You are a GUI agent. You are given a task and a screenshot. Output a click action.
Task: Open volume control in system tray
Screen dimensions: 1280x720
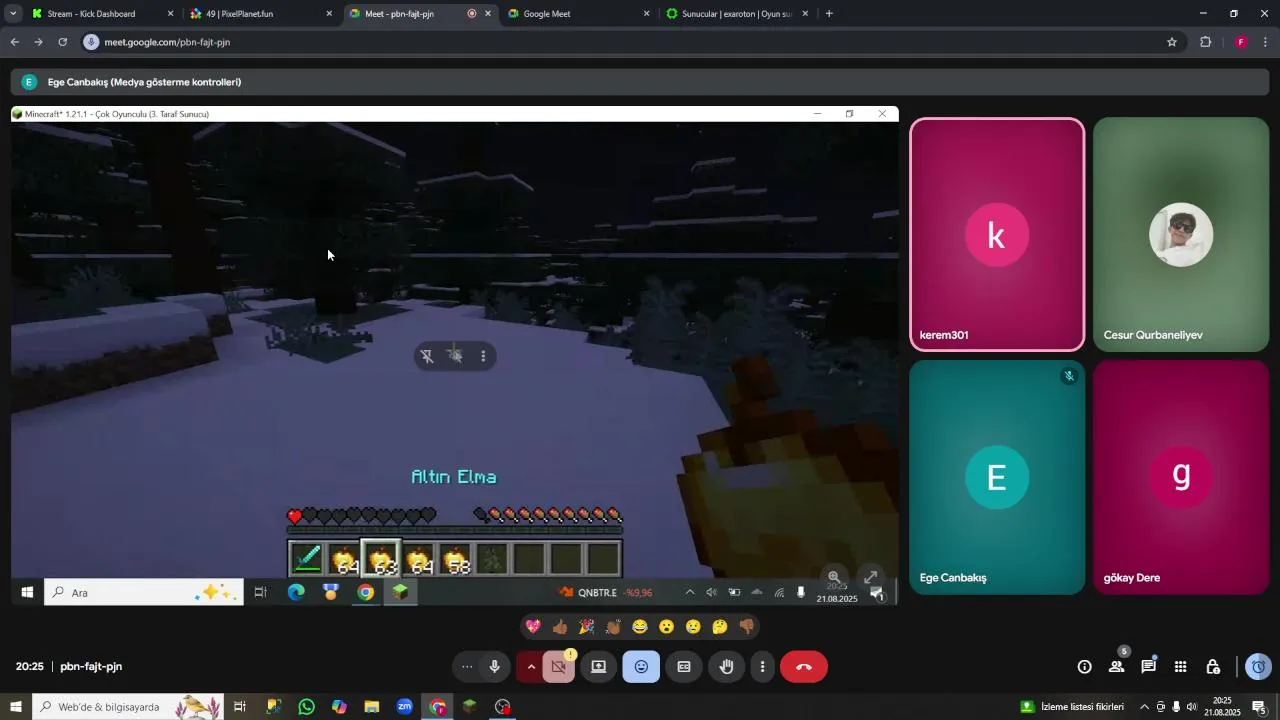point(1192,707)
